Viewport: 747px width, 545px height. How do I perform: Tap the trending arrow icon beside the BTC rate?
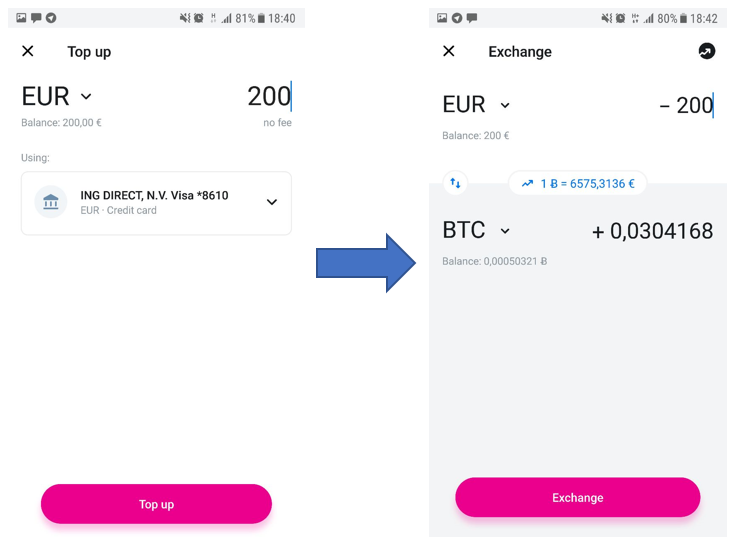pos(527,183)
